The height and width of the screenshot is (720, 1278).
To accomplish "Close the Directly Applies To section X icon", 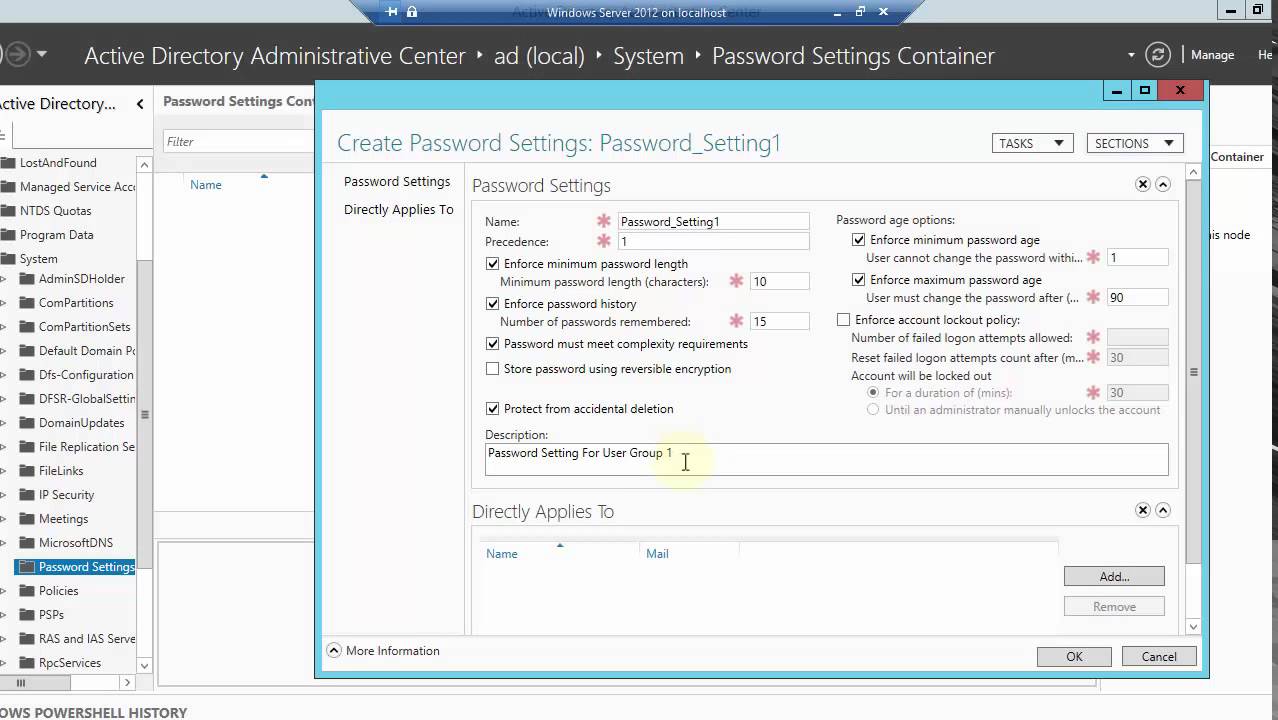I will [x=1143, y=510].
